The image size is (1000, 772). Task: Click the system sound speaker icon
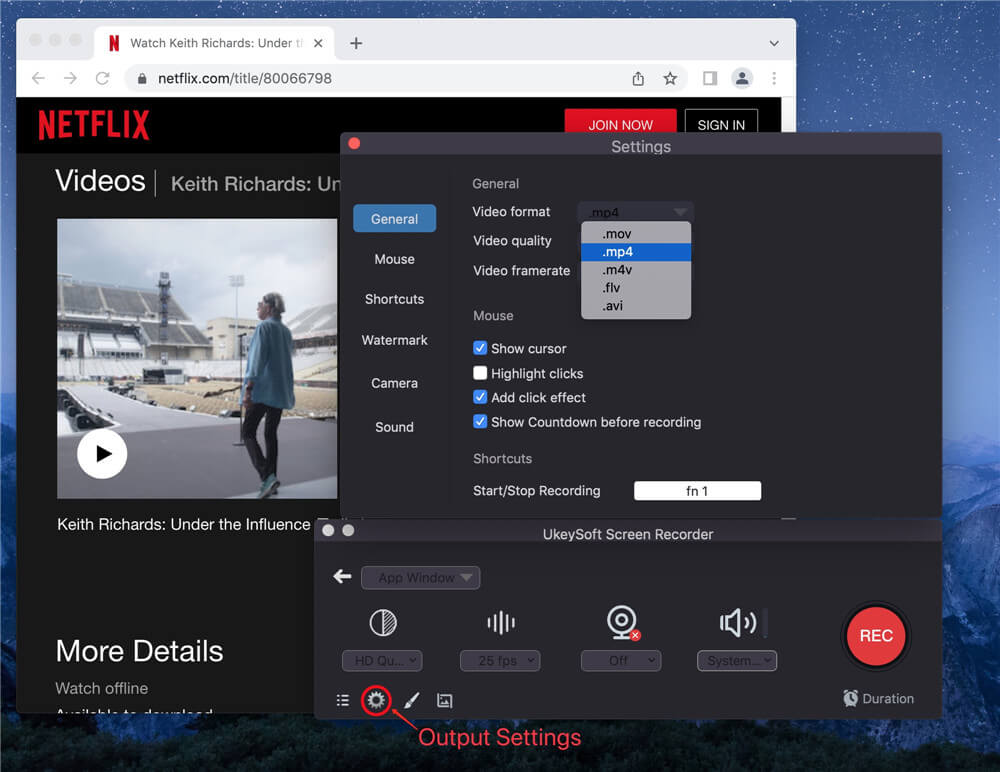pos(737,623)
